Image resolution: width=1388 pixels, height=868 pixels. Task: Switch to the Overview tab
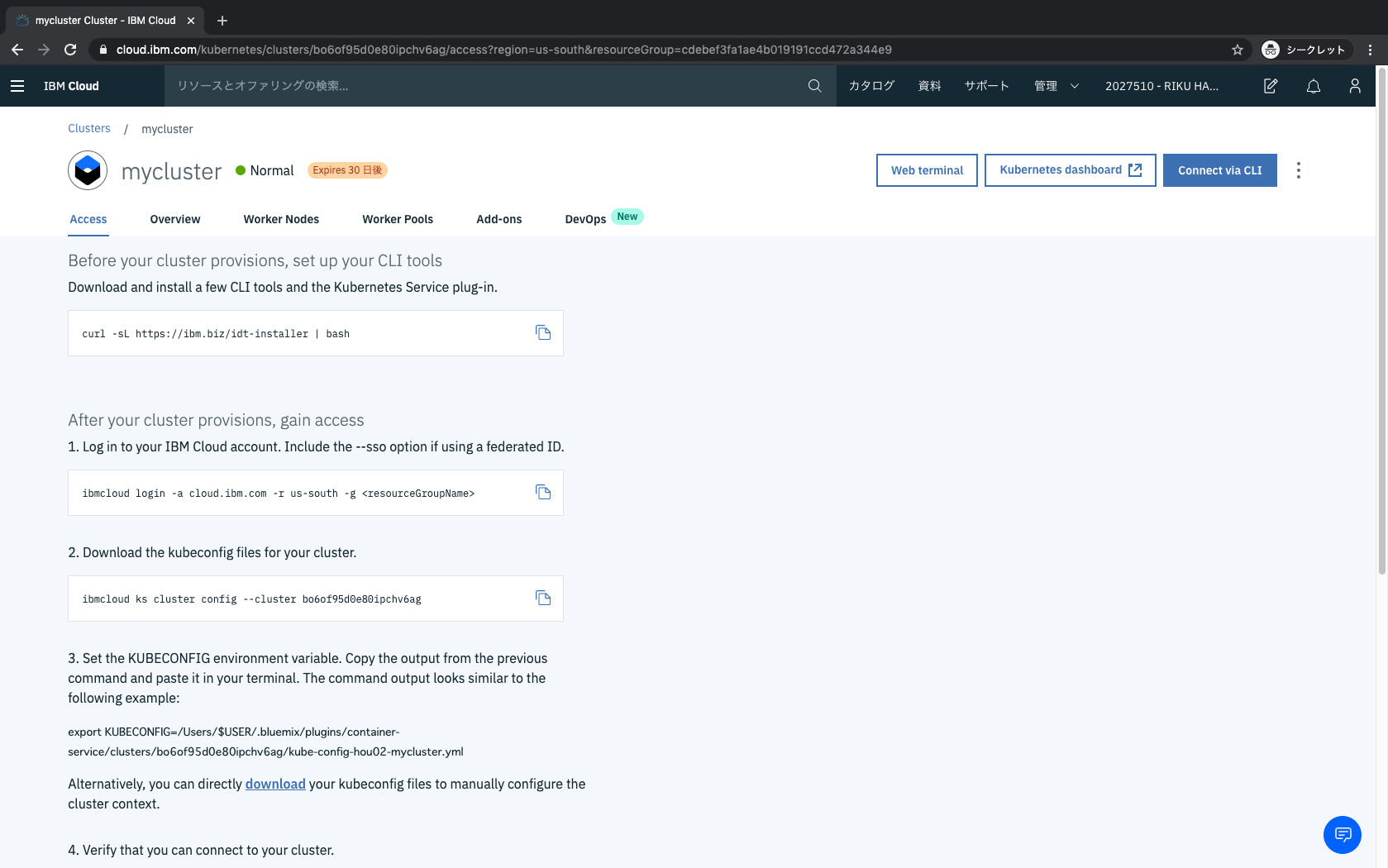175,219
